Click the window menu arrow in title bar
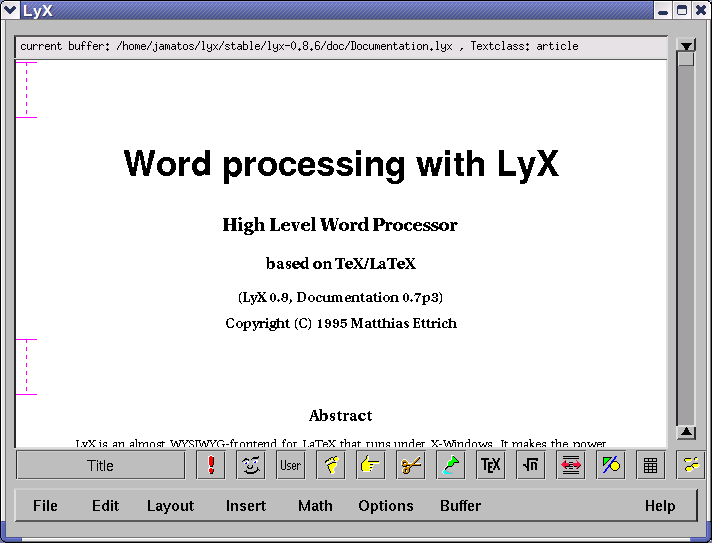This screenshot has width=712, height=543. (10, 10)
